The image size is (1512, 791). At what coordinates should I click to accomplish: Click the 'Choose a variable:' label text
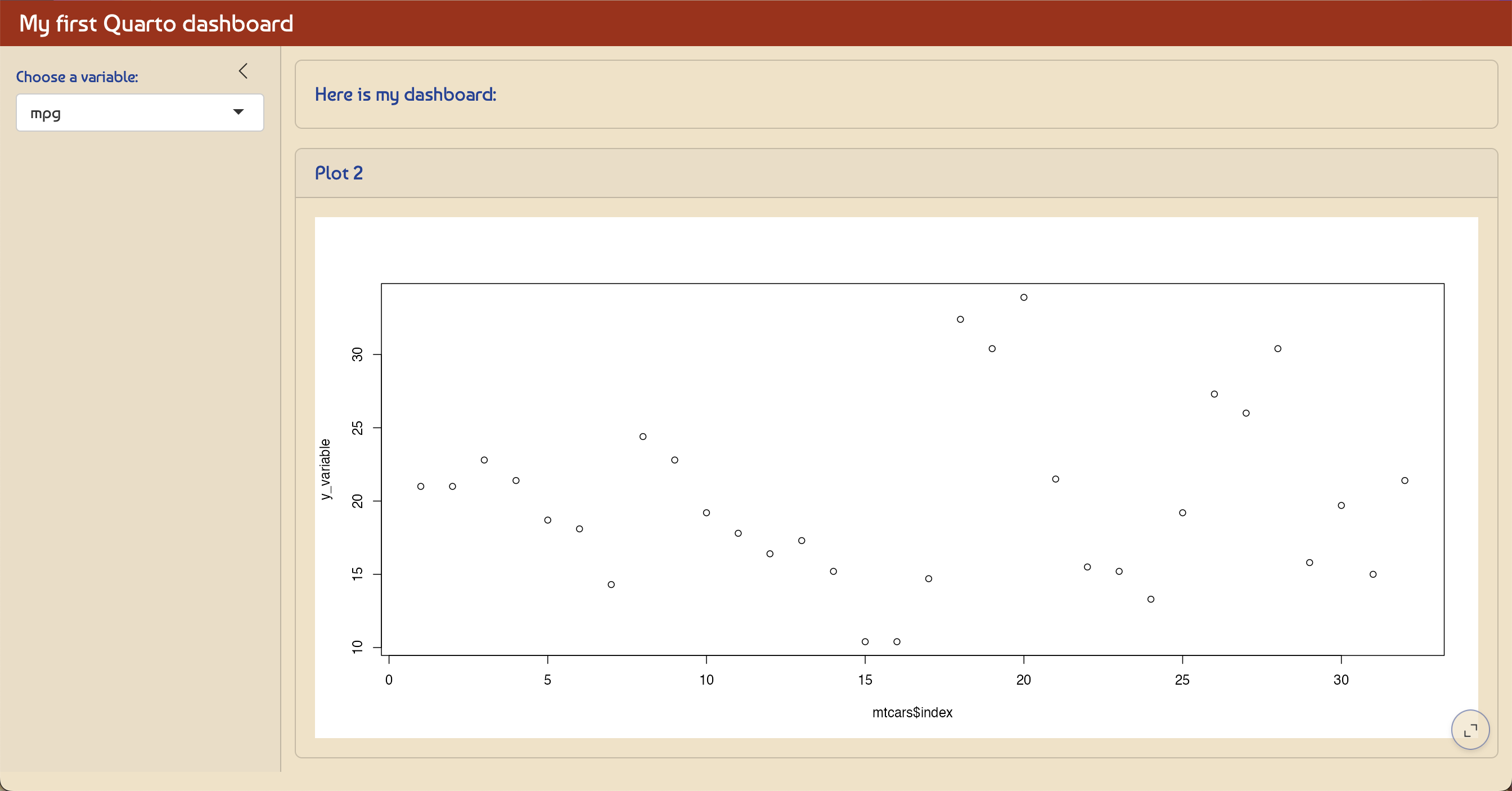[77, 77]
